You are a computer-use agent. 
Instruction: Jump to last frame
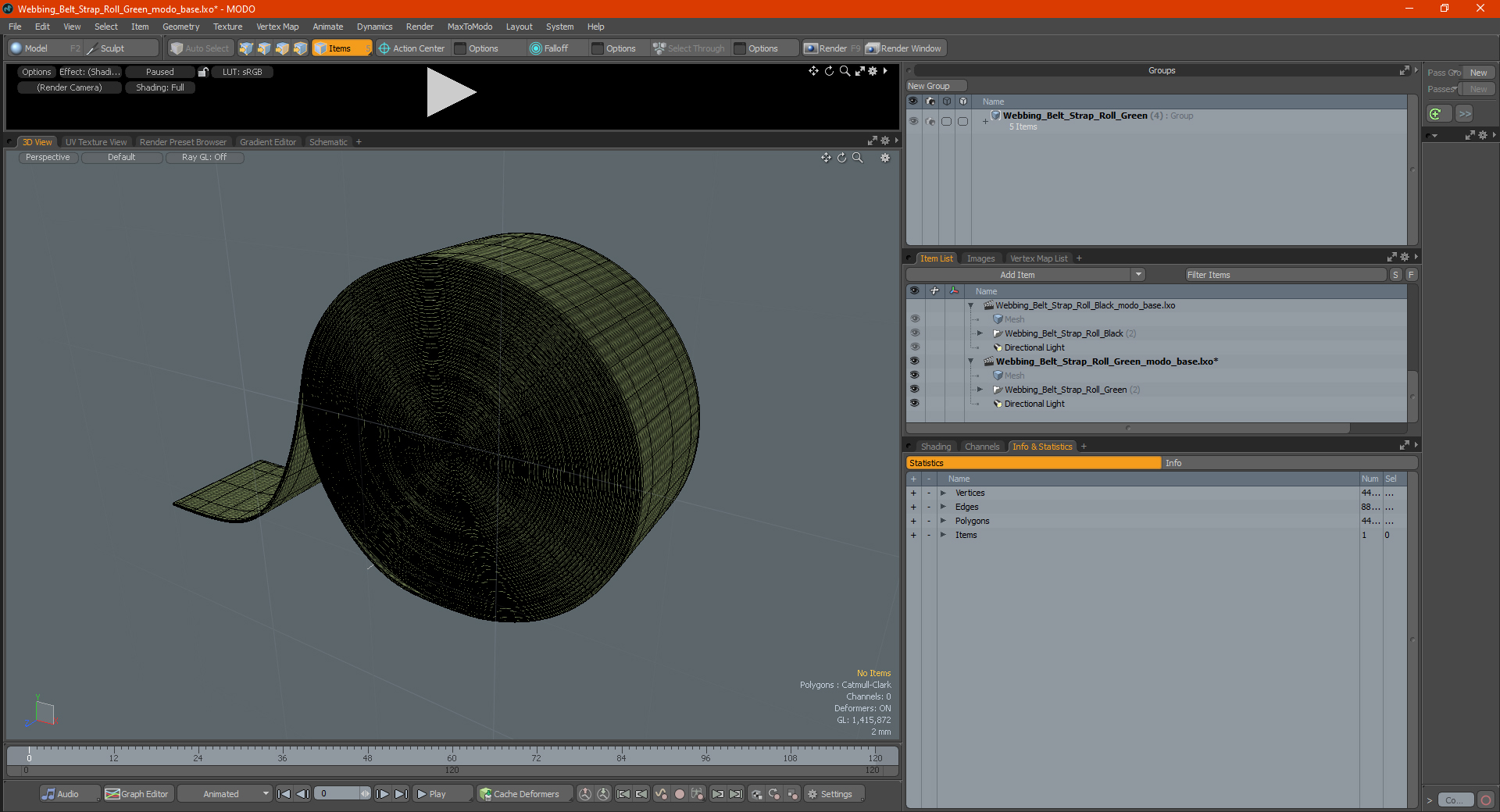(x=401, y=794)
